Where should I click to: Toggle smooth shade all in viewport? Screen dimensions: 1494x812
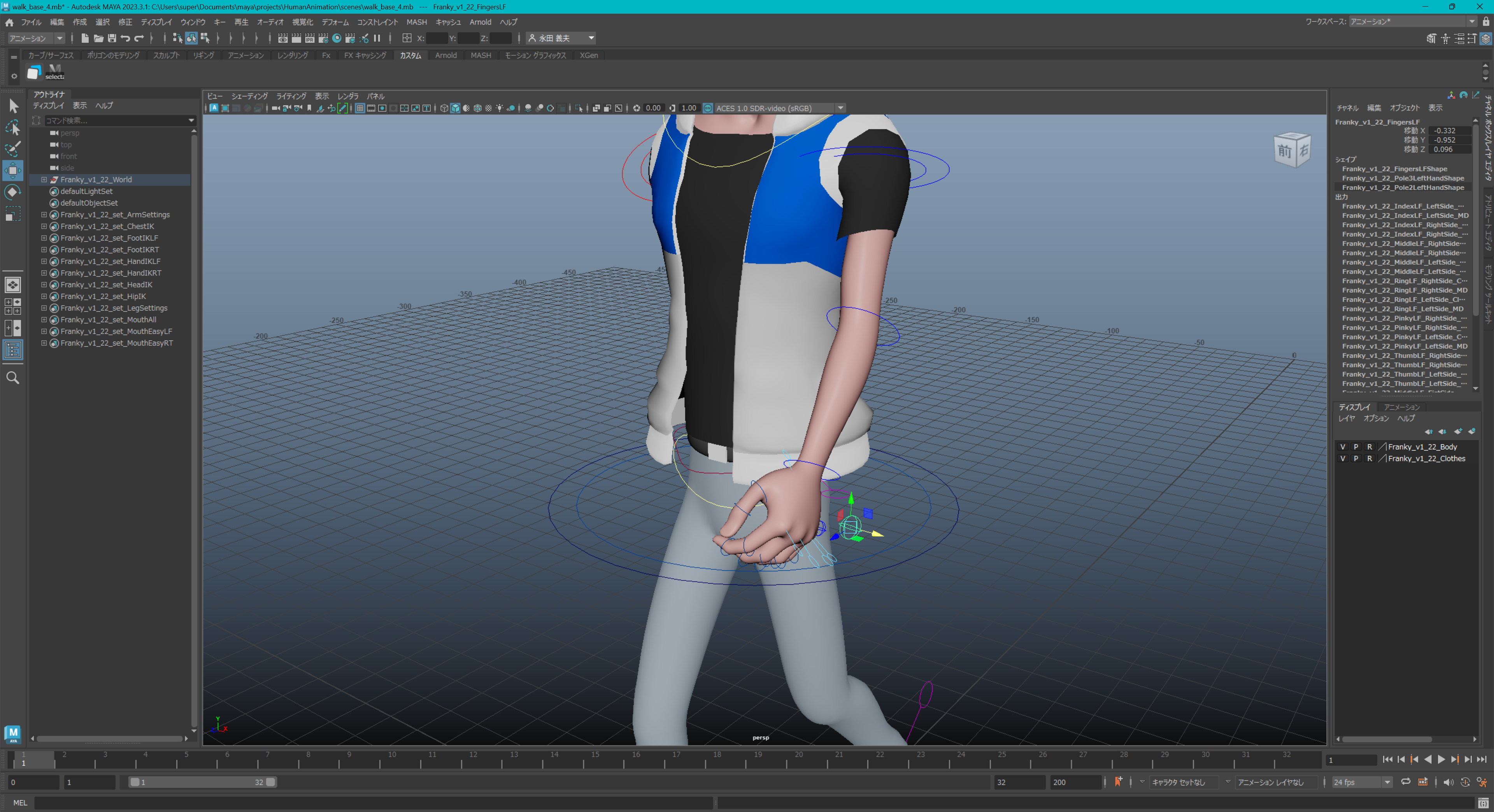[x=455, y=108]
